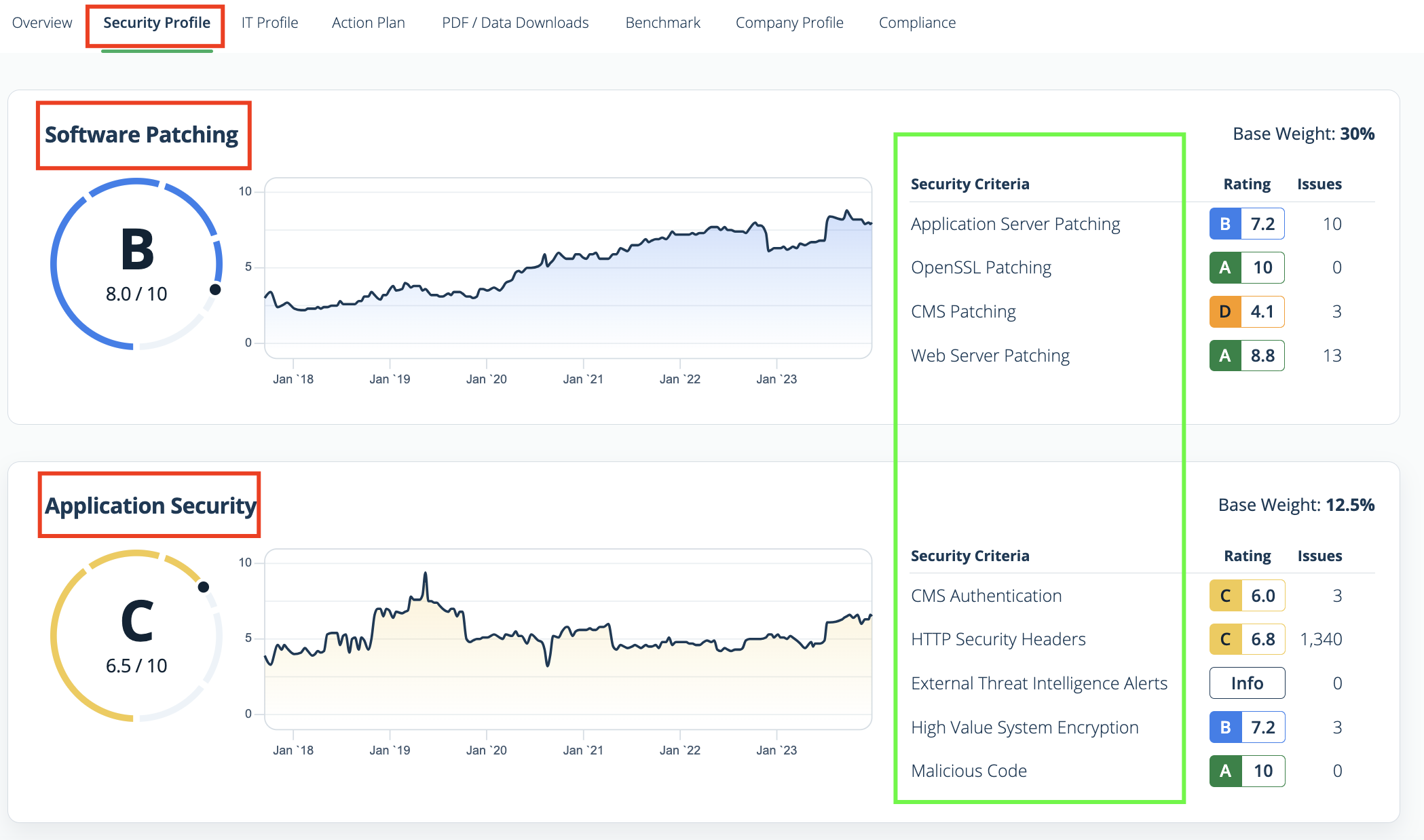Open External Threat Intelligence Alerts criterion
This screenshot has height=840, width=1424.
tap(1039, 683)
